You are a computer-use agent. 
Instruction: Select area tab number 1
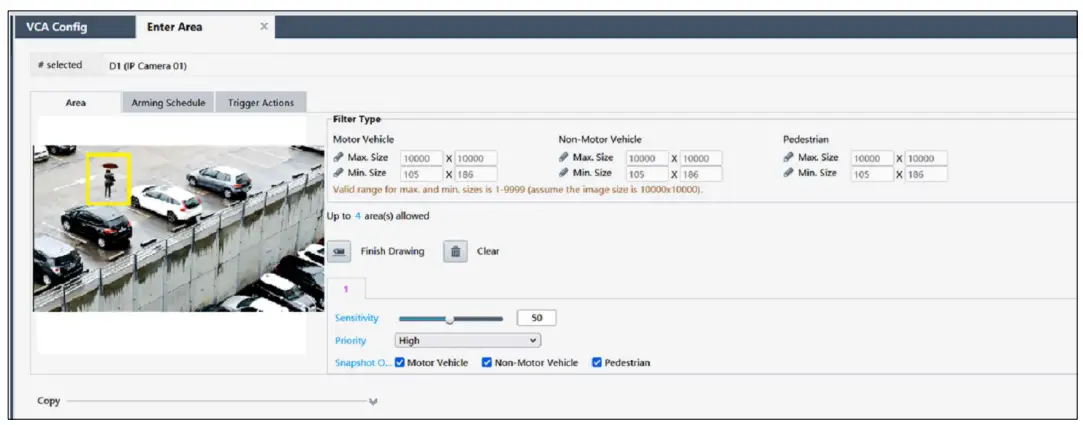346,288
